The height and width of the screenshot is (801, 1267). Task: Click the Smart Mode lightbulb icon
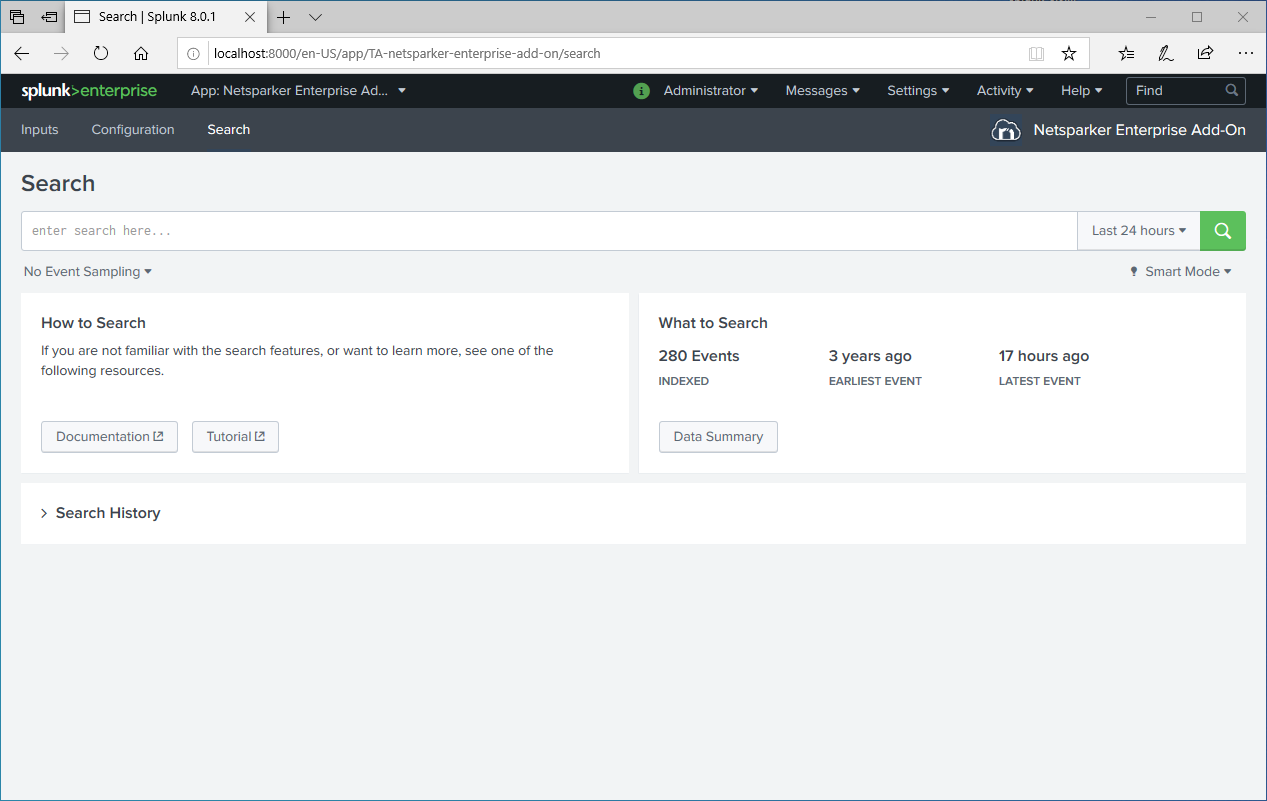1133,271
